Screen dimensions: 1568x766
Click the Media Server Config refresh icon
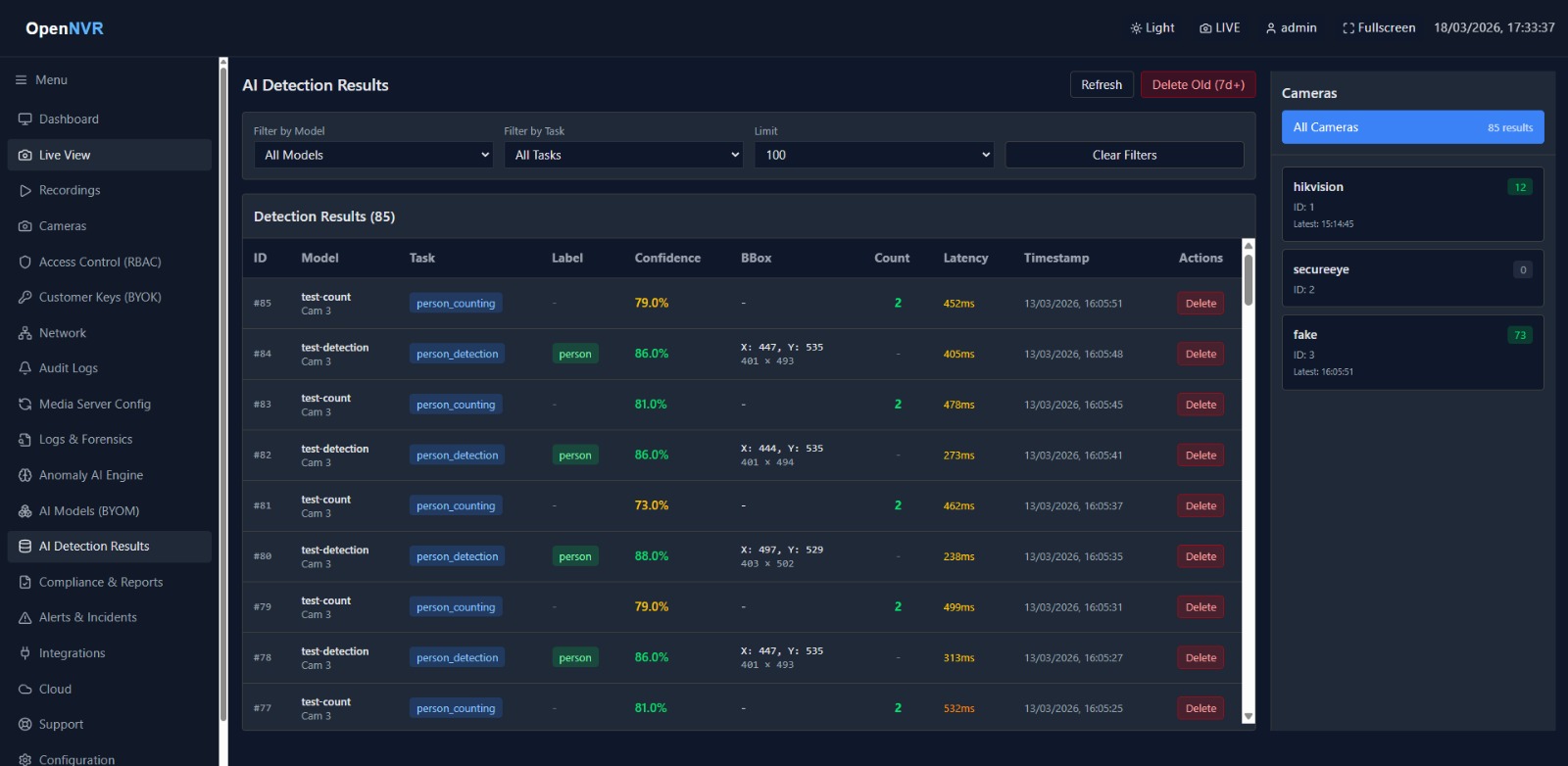(25, 405)
